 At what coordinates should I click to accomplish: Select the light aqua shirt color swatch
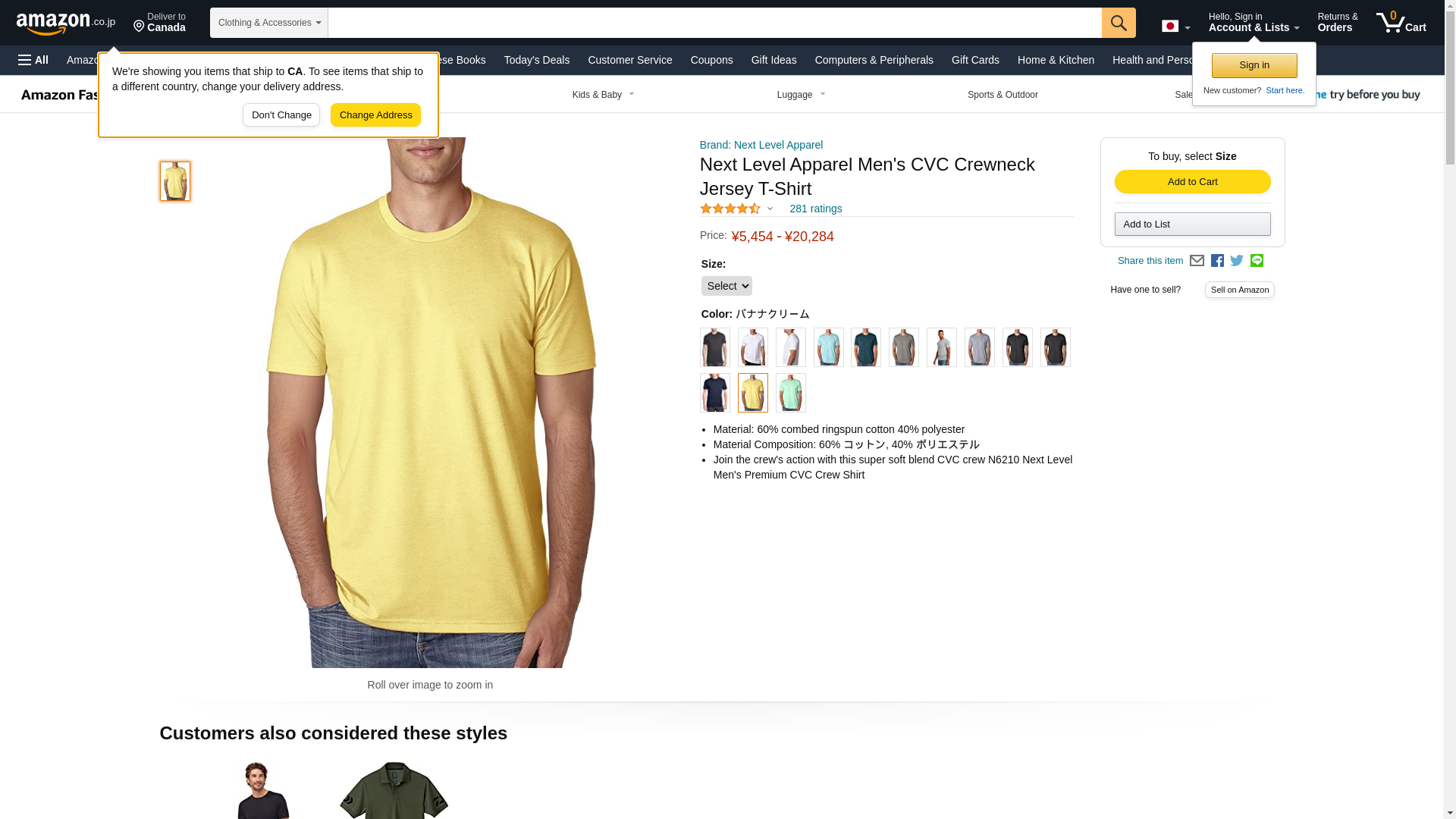click(828, 347)
